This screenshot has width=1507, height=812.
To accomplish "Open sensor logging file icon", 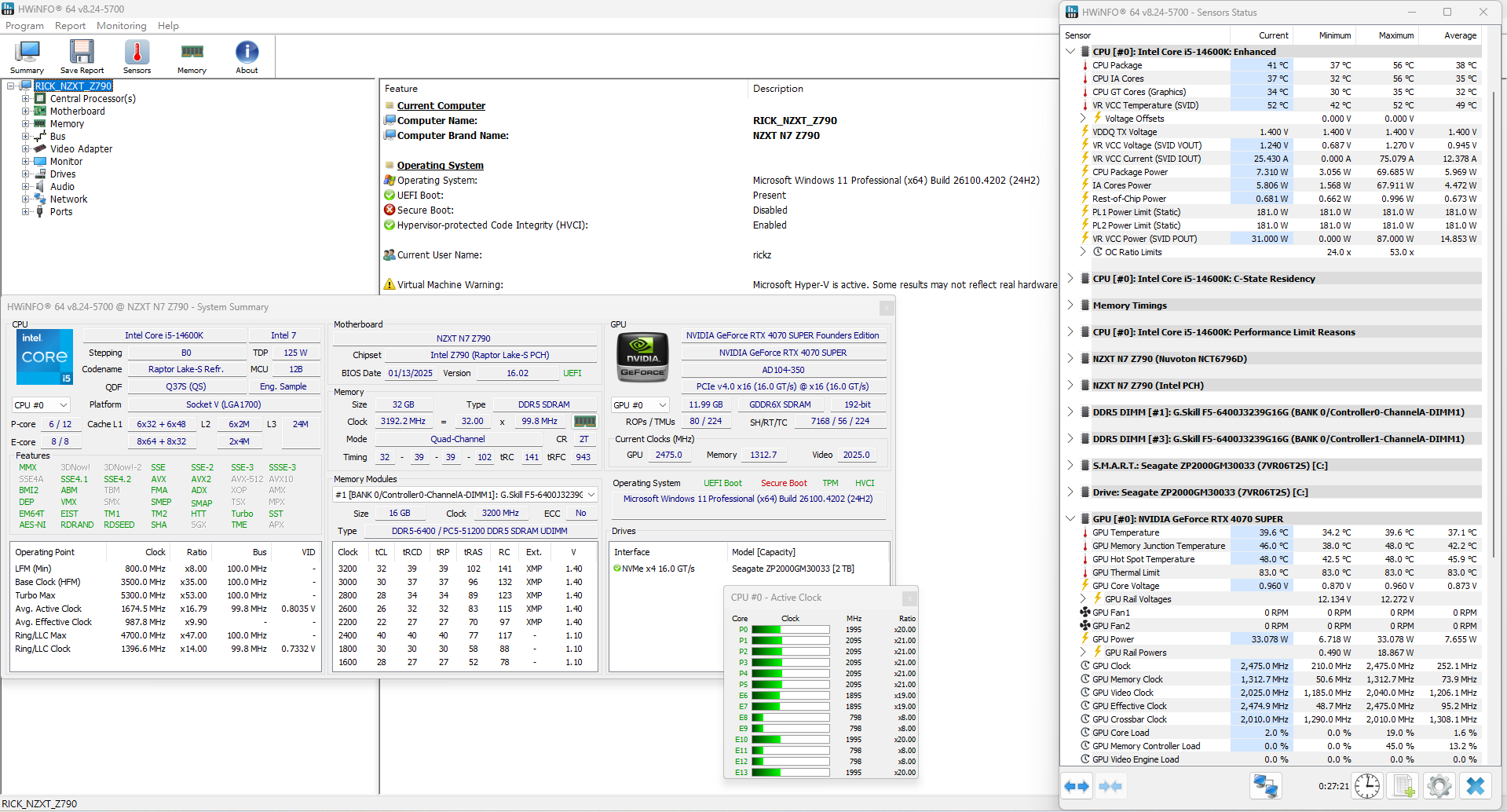I will (1403, 786).
